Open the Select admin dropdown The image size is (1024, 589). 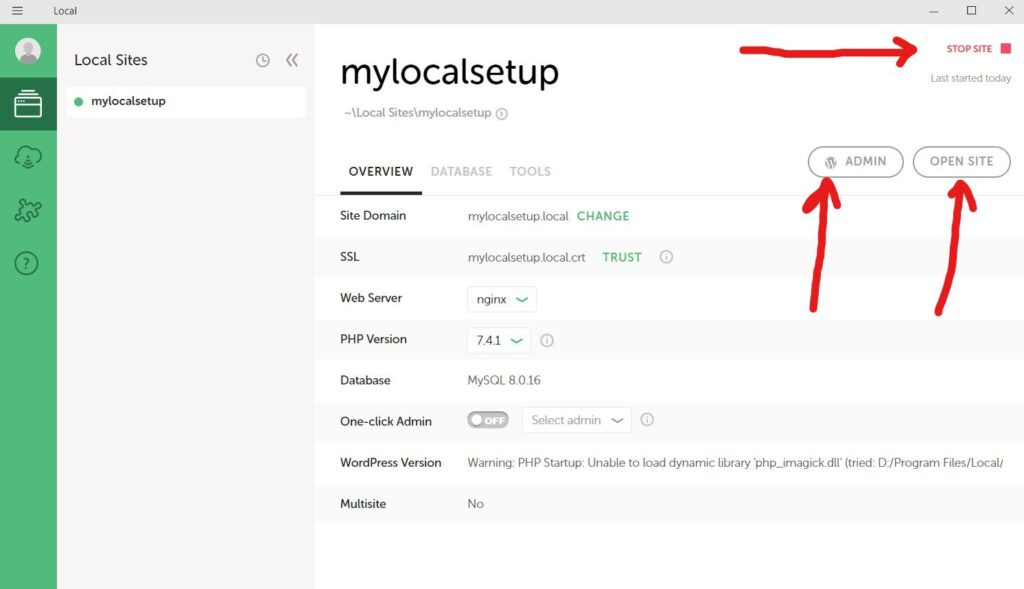577,420
